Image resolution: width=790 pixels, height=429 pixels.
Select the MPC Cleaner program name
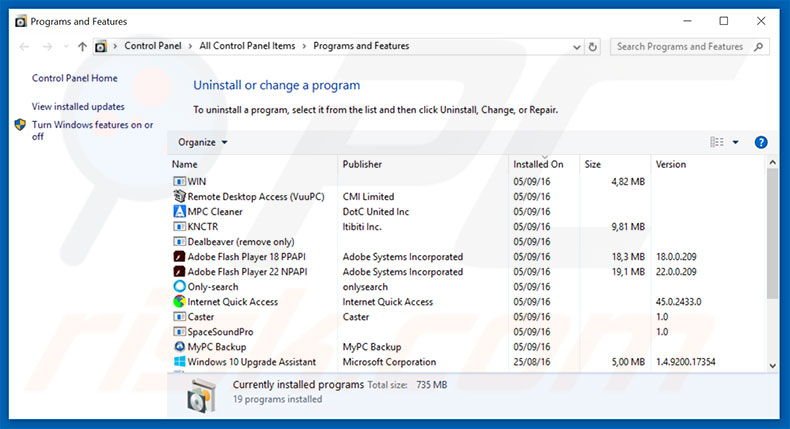coord(215,212)
